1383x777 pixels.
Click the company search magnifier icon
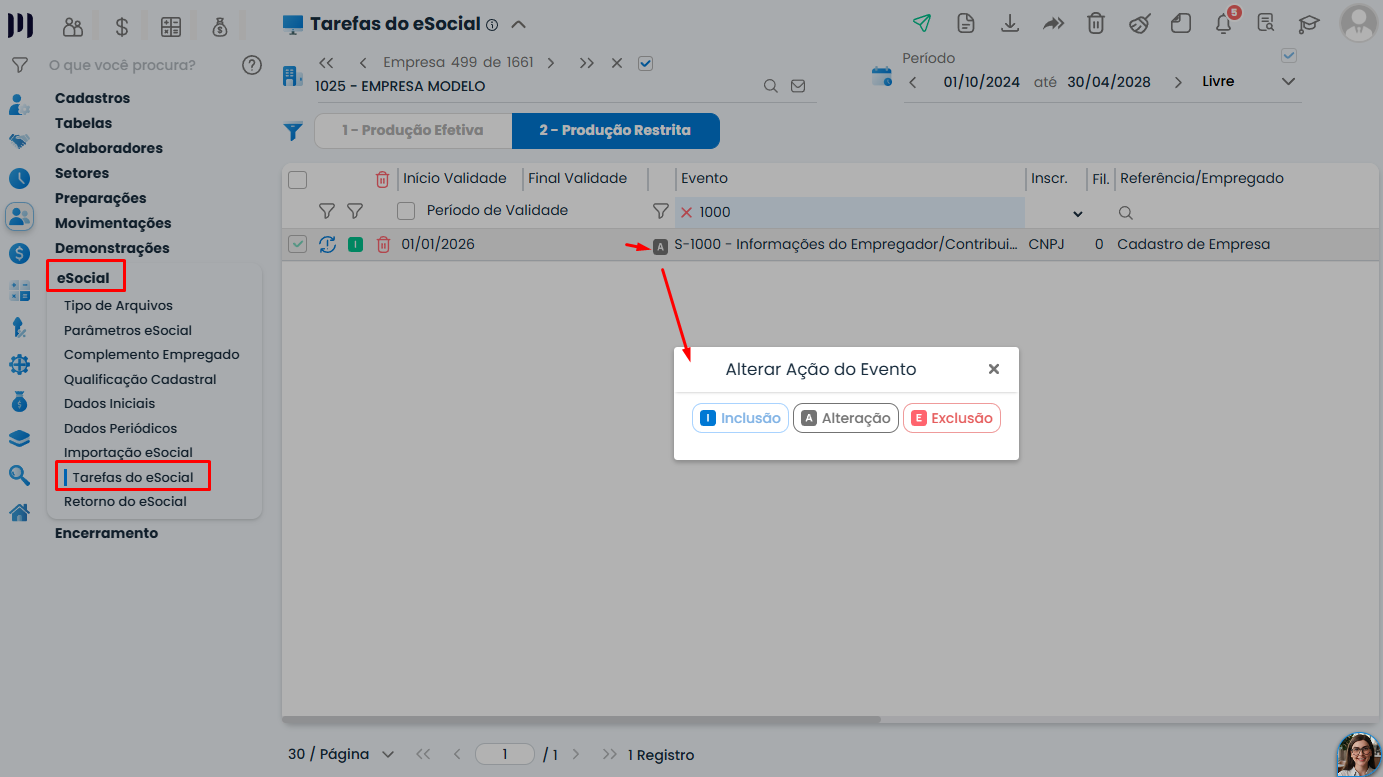770,86
